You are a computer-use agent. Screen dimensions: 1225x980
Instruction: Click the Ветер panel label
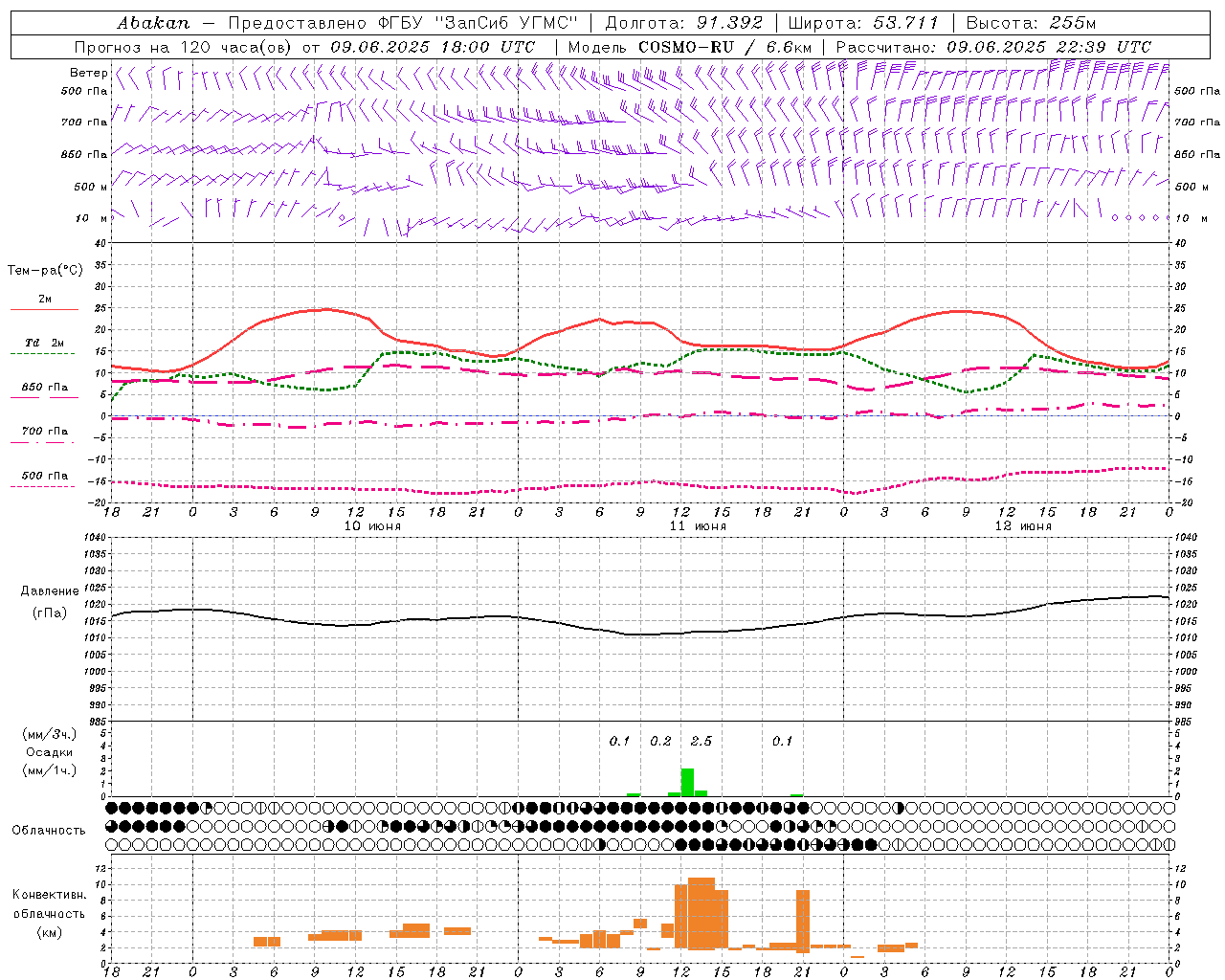coord(88,73)
